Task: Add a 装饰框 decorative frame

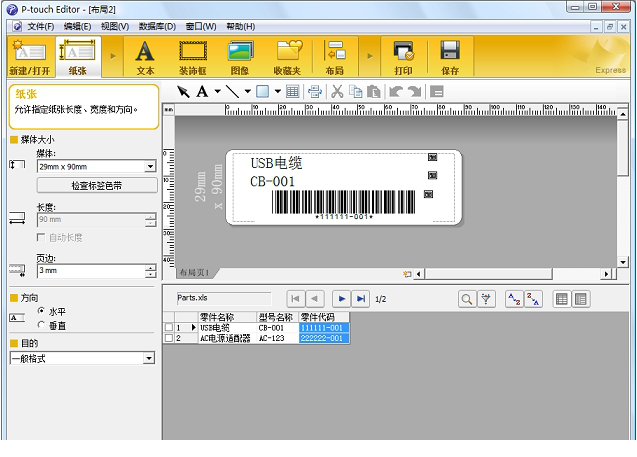Action: tap(193, 58)
